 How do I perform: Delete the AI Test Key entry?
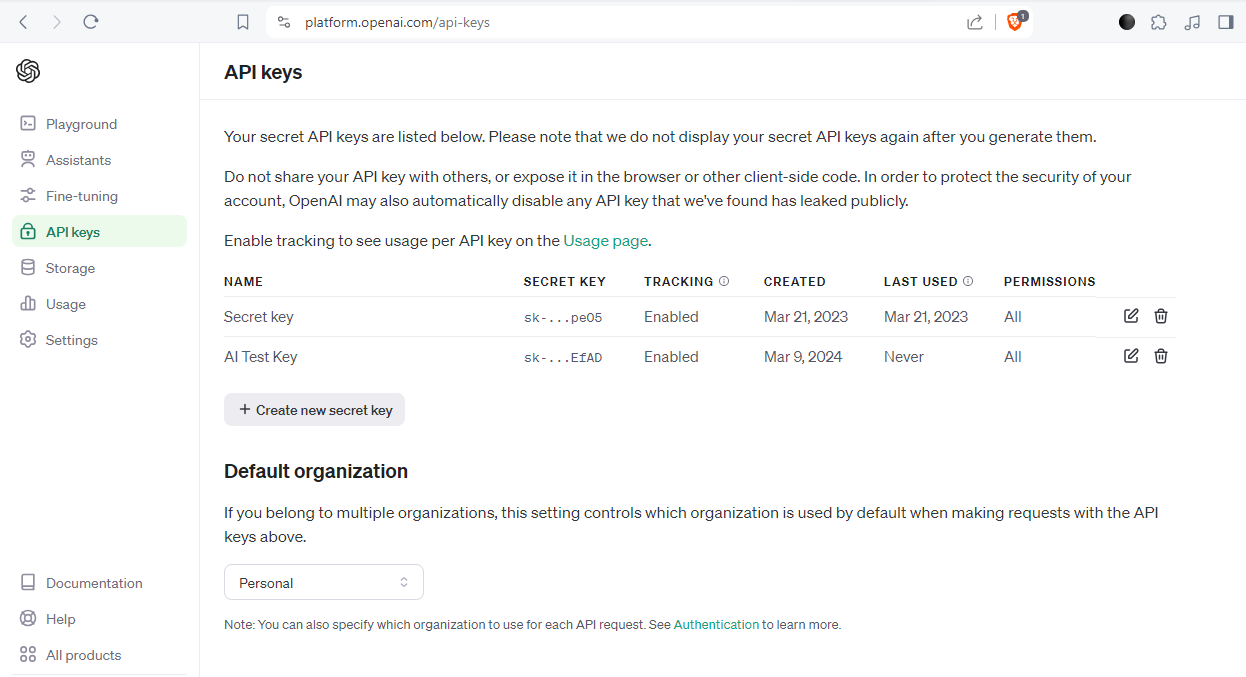(1161, 356)
